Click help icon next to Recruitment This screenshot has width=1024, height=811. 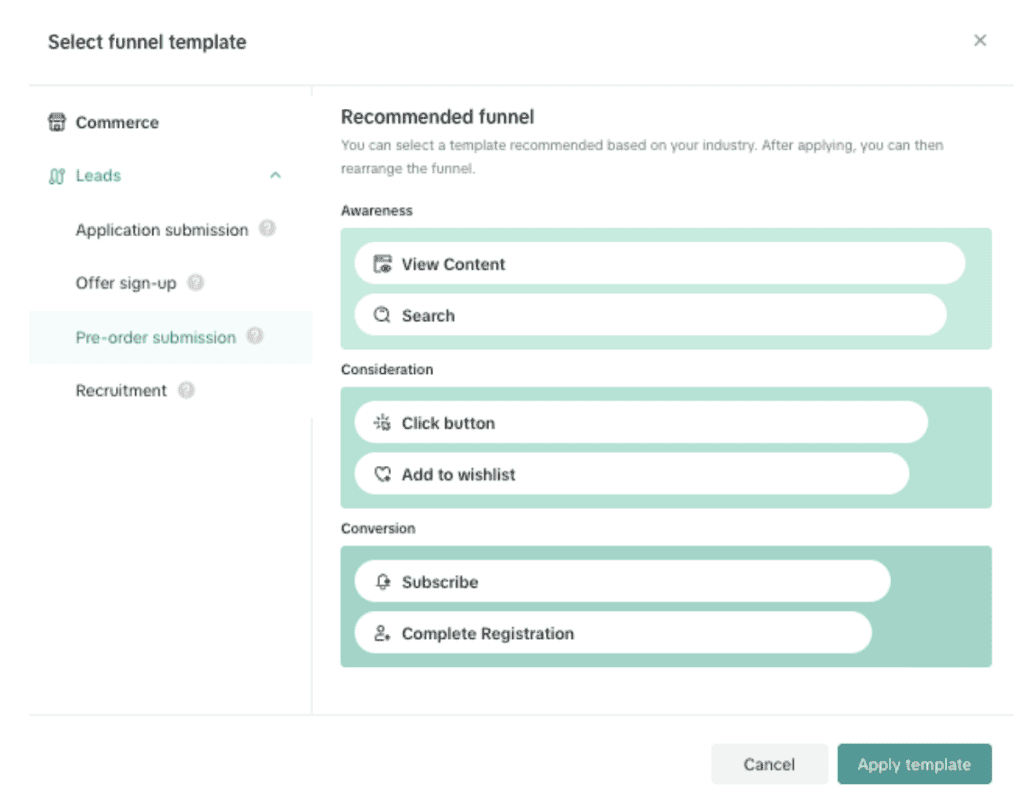(186, 390)
